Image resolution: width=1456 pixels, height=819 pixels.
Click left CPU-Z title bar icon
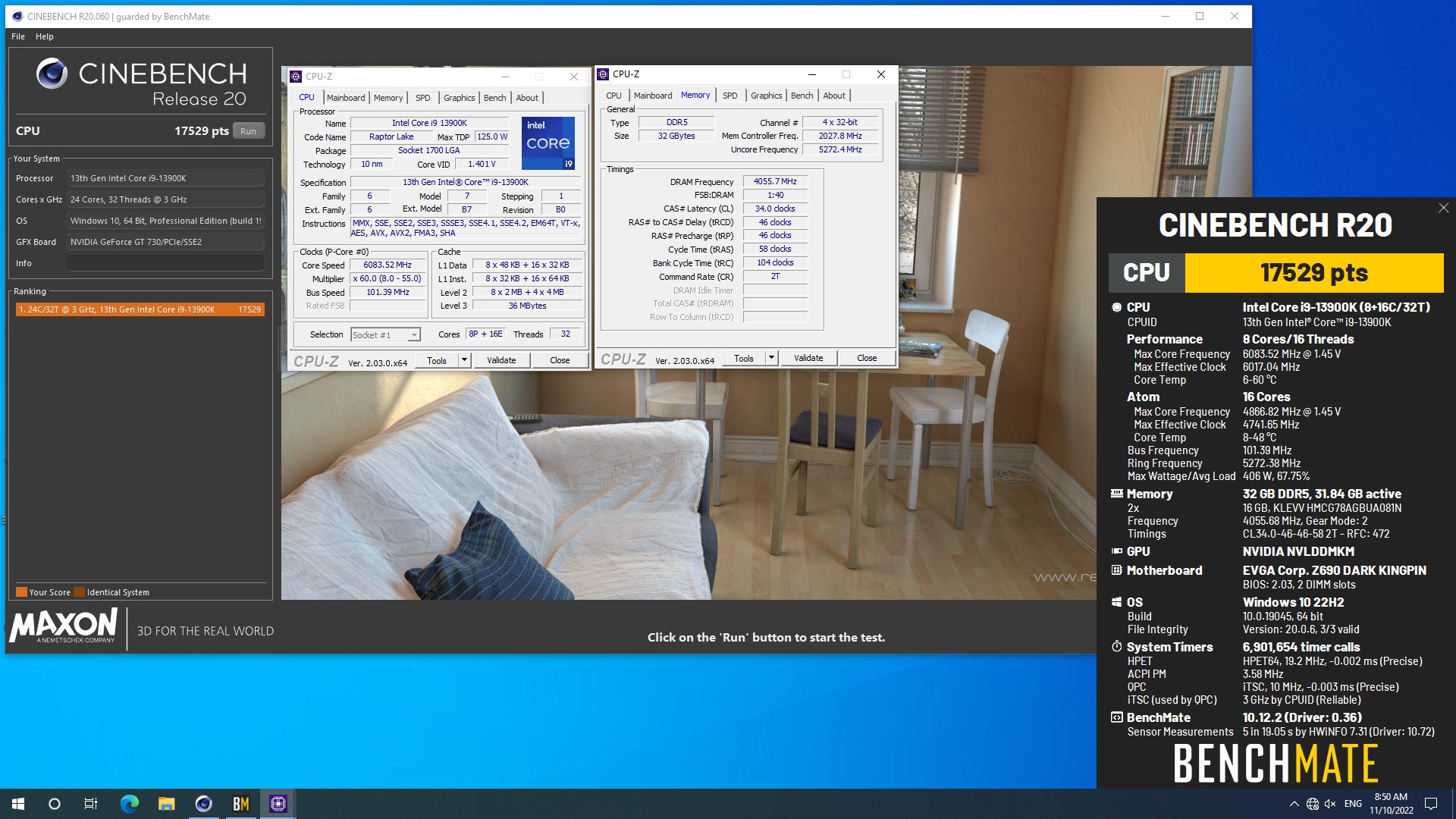296,77
